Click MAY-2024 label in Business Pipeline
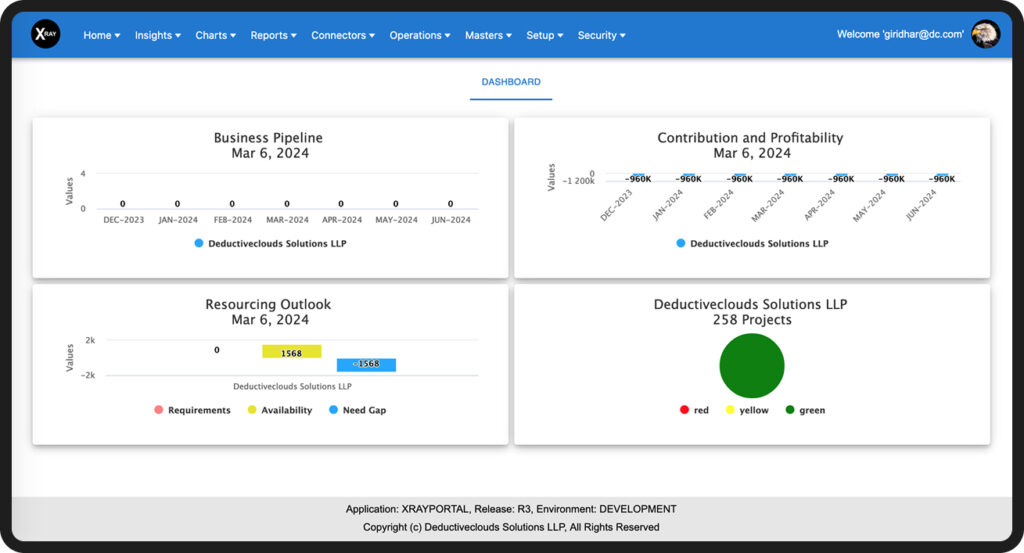 pos(396,220)
